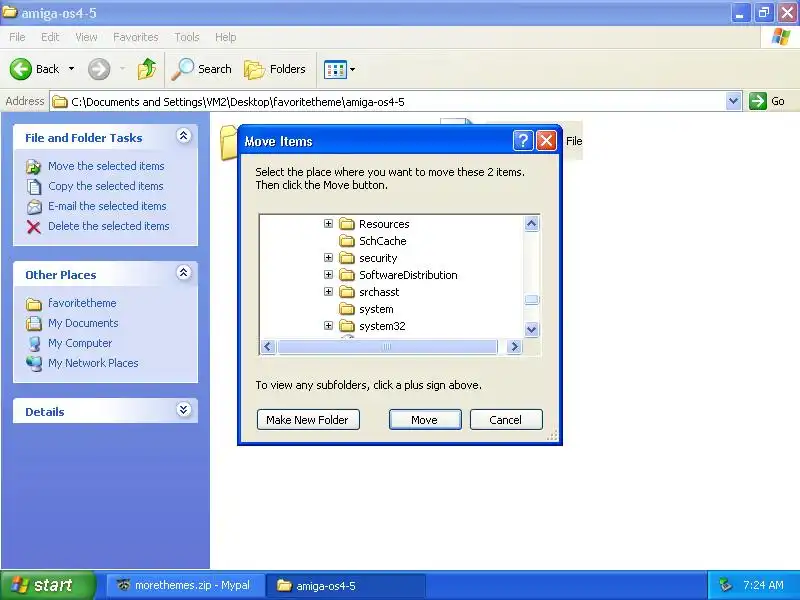Screen dimensions: 800x600
Task: Open My Computer in Other Places
Action: (x=80, y=343)
